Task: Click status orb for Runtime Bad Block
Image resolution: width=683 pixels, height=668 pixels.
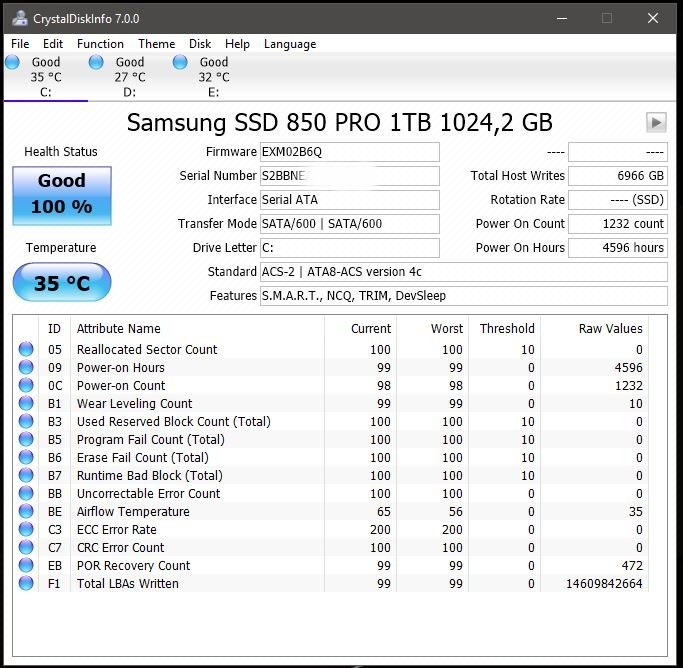Action: tap(26, 475)
